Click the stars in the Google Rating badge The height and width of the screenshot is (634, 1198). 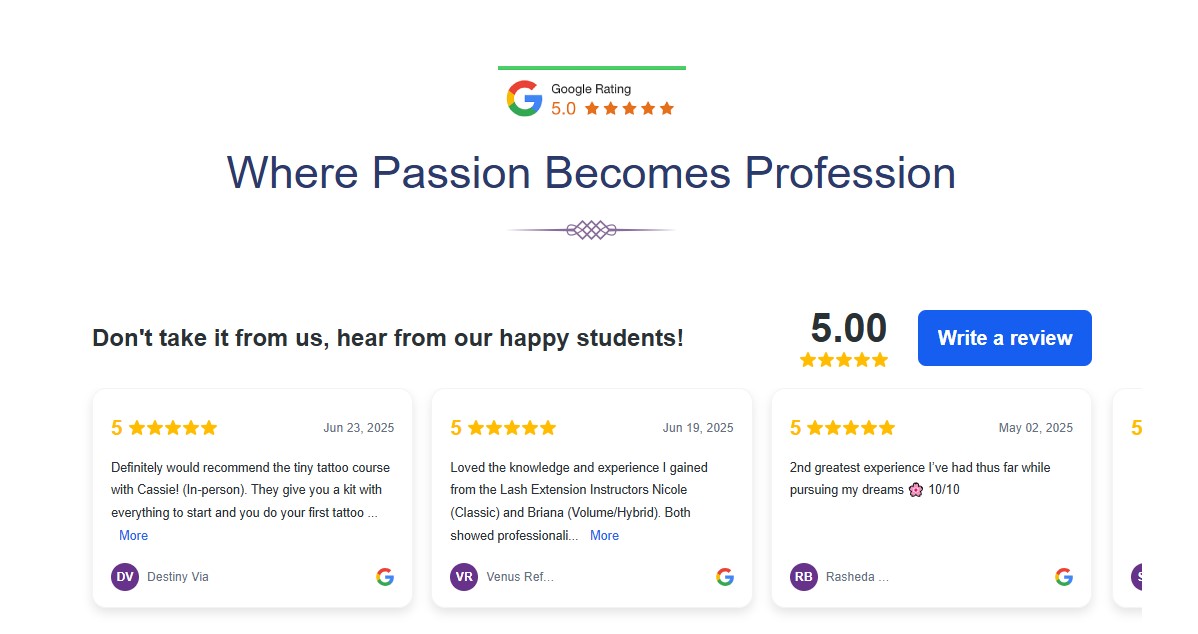629,109
